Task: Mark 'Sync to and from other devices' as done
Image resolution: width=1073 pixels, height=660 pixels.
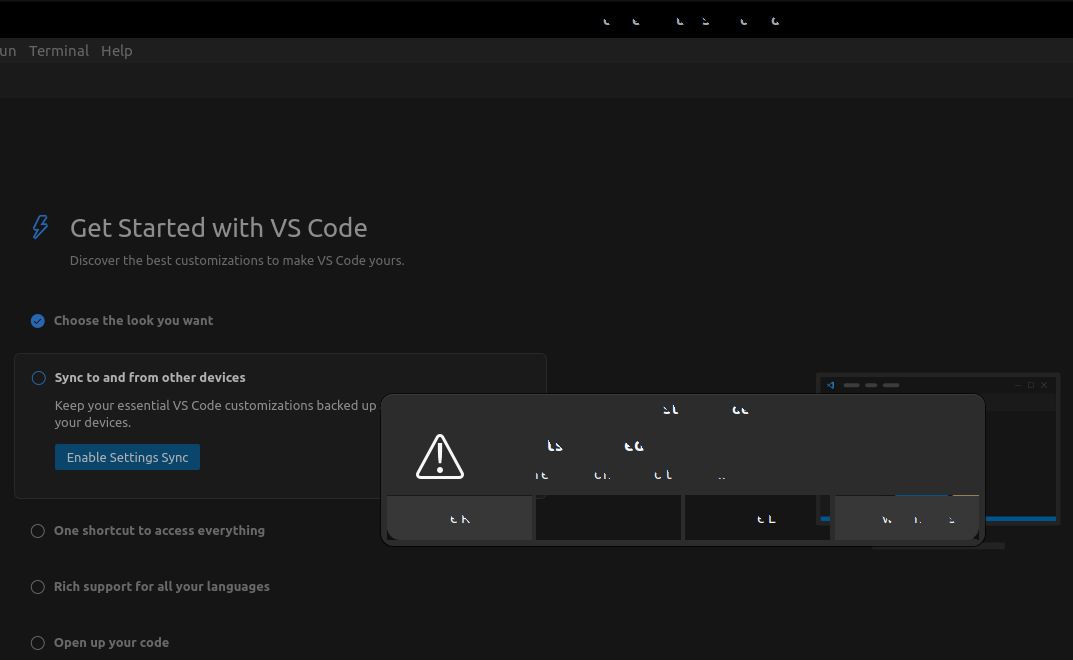Action: click(x=38, y=378)
